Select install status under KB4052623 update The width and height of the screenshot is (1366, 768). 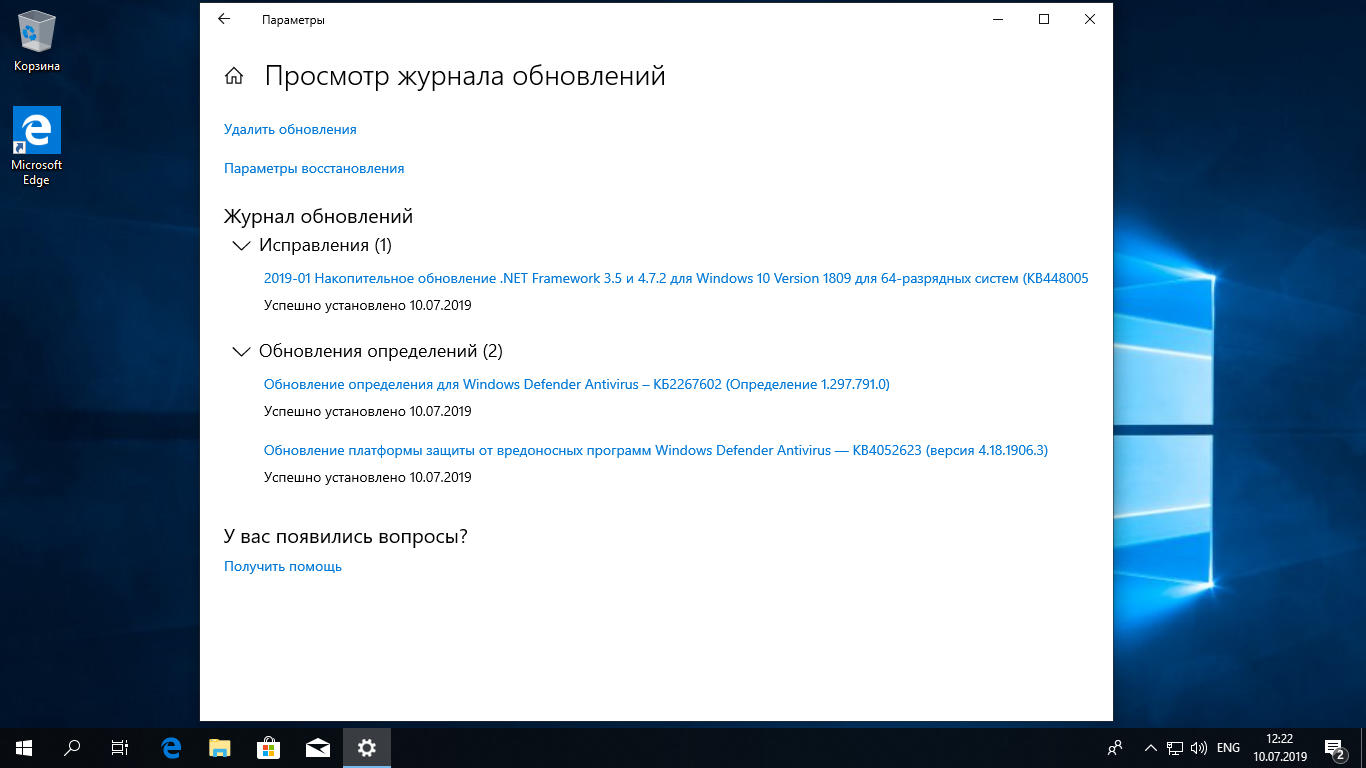pyautogui.click(x=367, y=477)
